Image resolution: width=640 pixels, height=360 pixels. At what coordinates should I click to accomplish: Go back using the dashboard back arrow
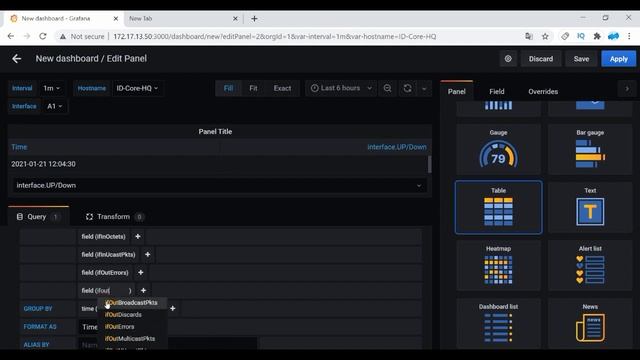click(x=17, y=59)
